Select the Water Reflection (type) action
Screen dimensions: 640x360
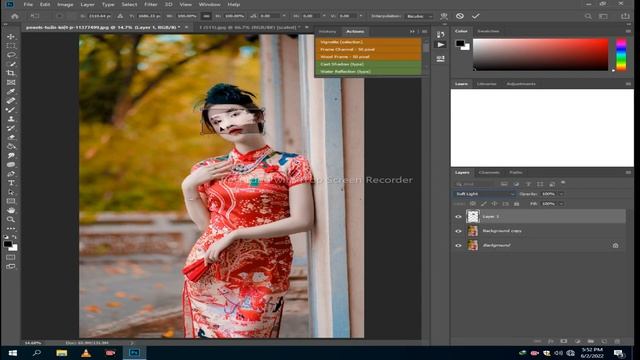[x=368, y=71]
